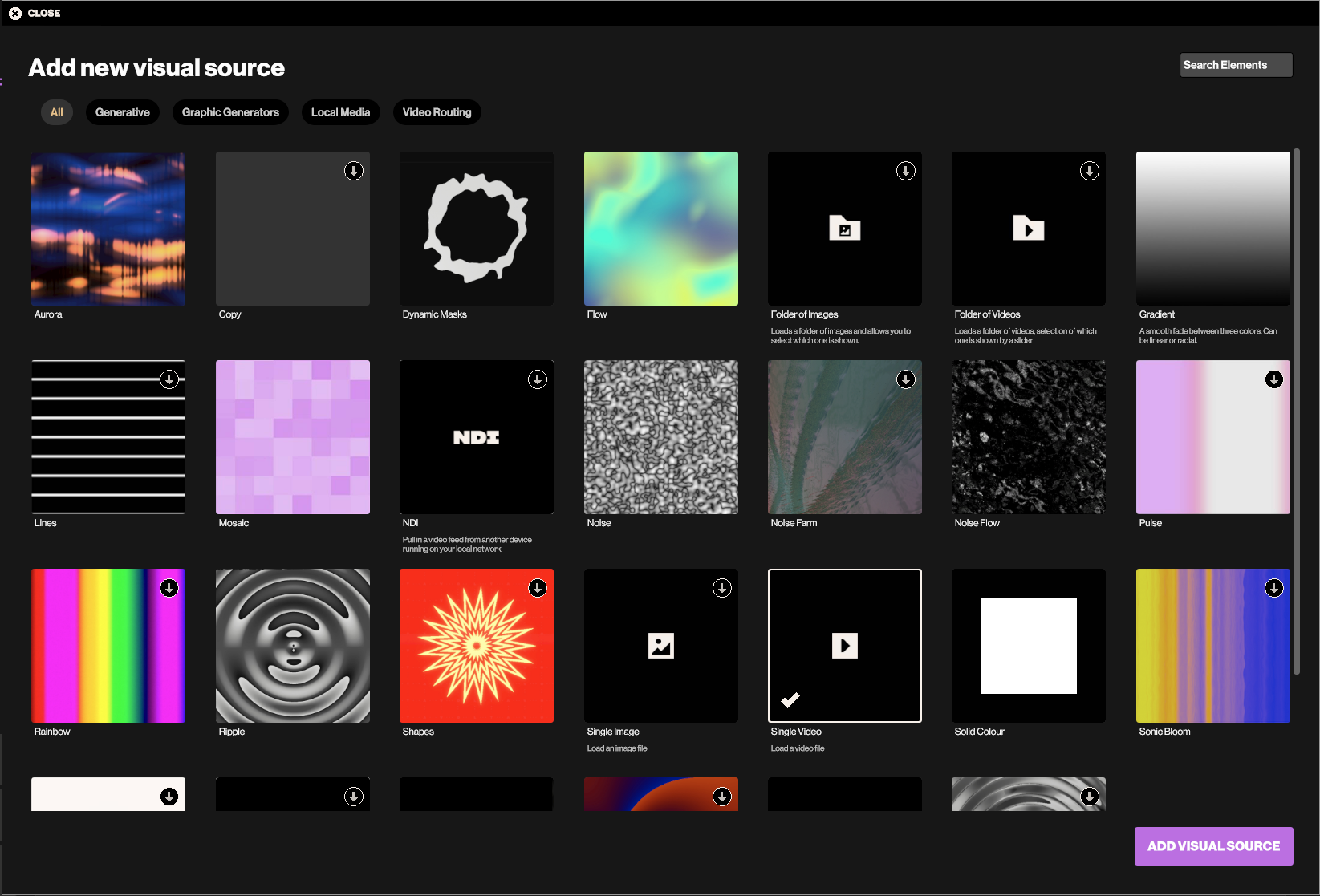Click Sonic Bloom download arrow

click(x=1274, y=588)
